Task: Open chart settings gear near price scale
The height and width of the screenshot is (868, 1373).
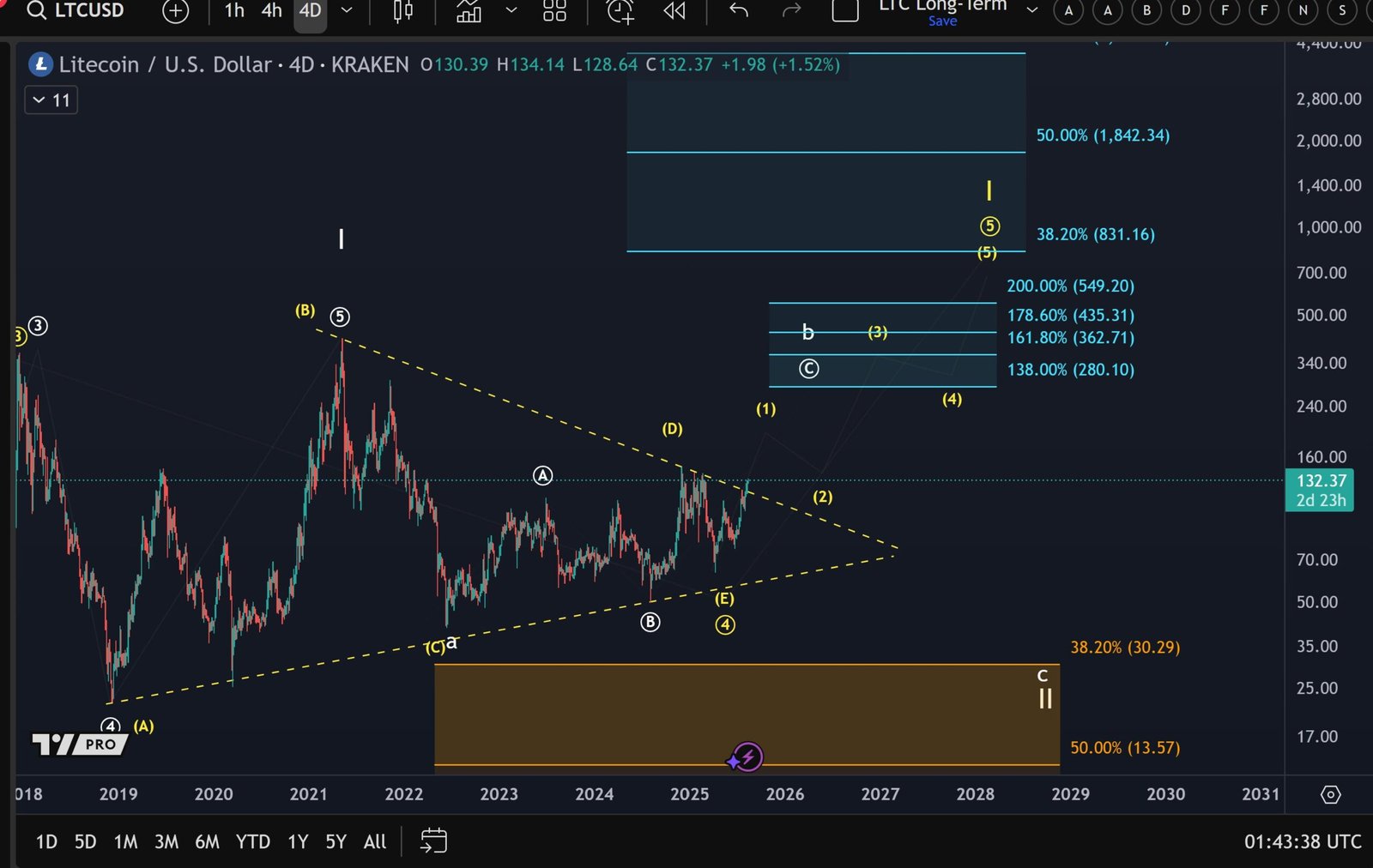Action: pyautogui.click(x=1329, y=795)
